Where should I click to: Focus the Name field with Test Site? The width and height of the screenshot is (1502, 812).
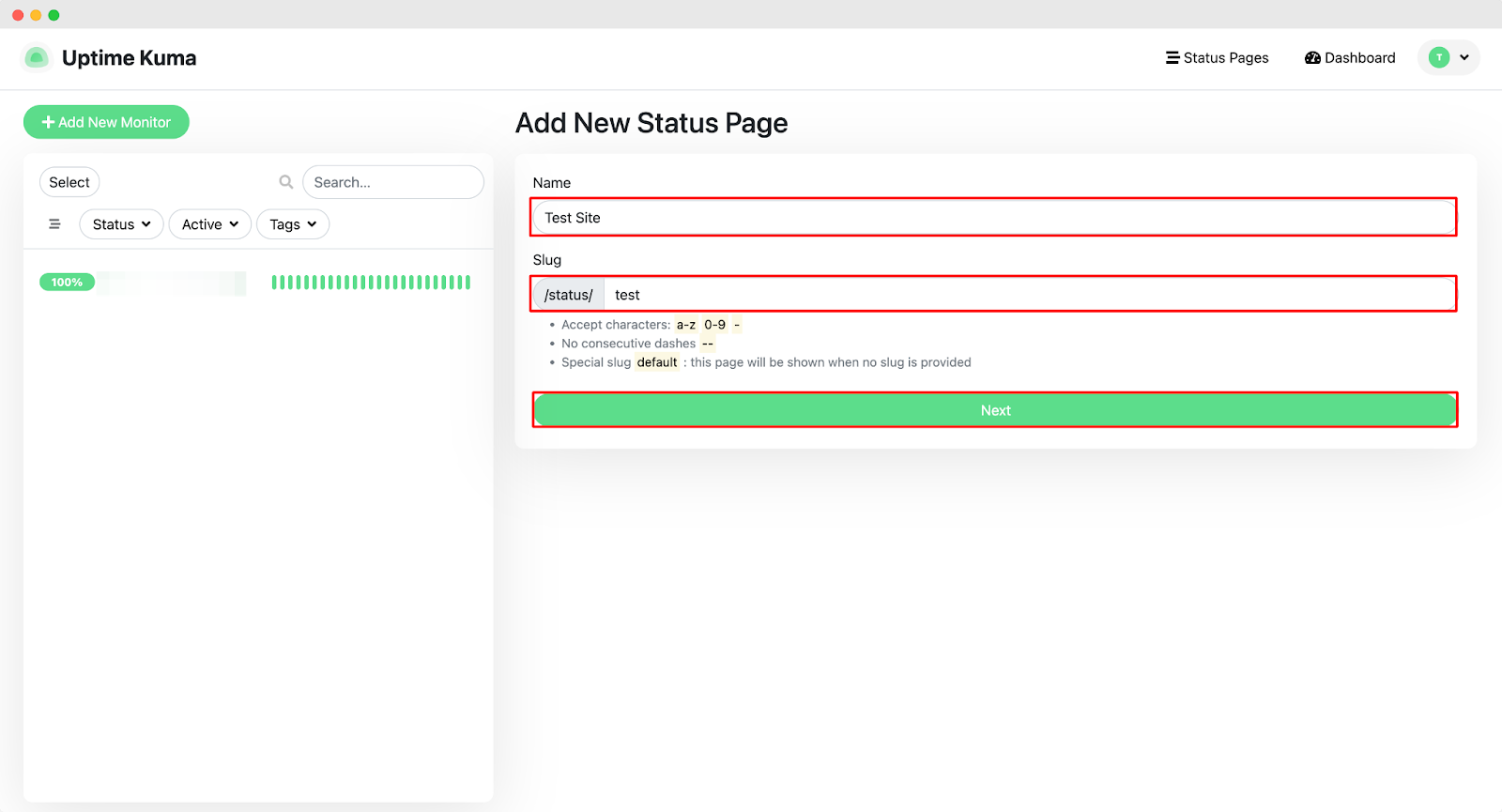tap(993, 218)
